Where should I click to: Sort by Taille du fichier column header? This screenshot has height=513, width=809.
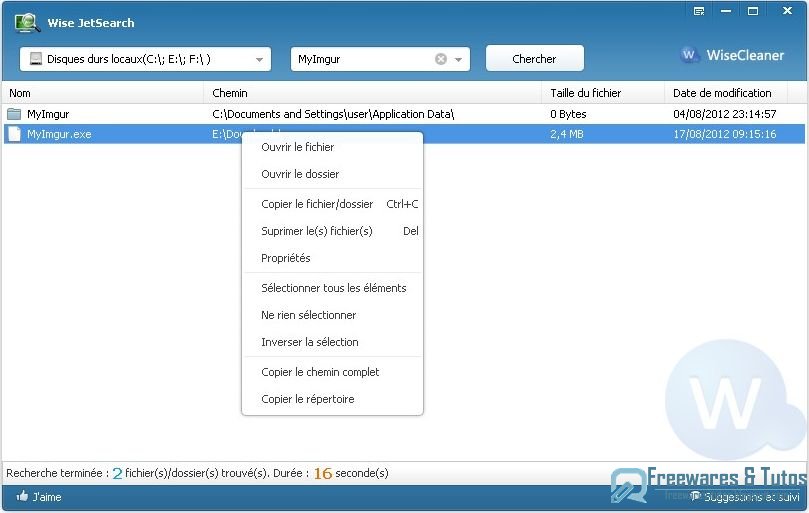pyautogui.click(x=603, y=93)
